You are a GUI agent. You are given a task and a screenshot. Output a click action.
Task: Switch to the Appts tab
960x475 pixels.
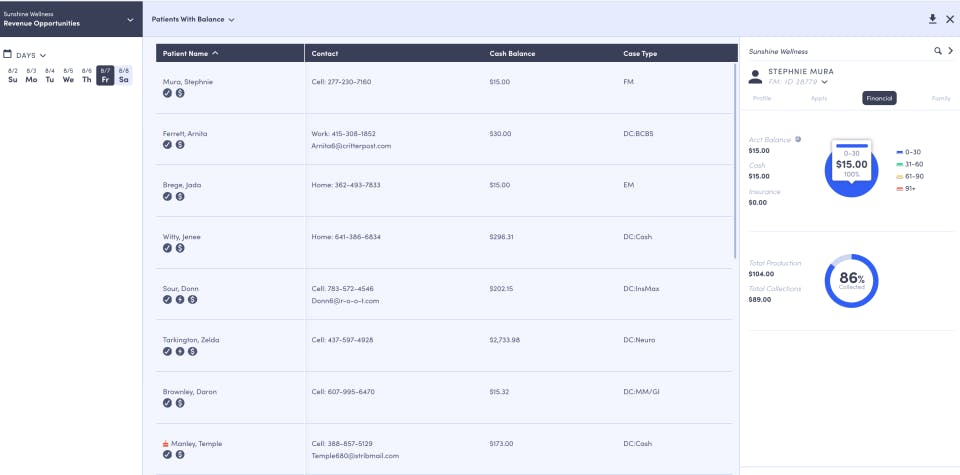point(819,99)
